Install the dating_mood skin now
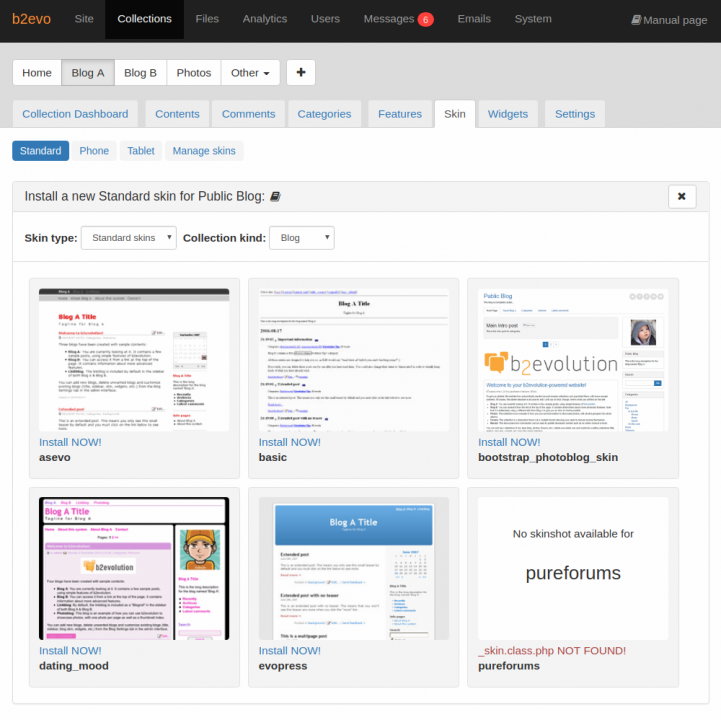Viewport: 721px width, 720px height. coord(70,651)
